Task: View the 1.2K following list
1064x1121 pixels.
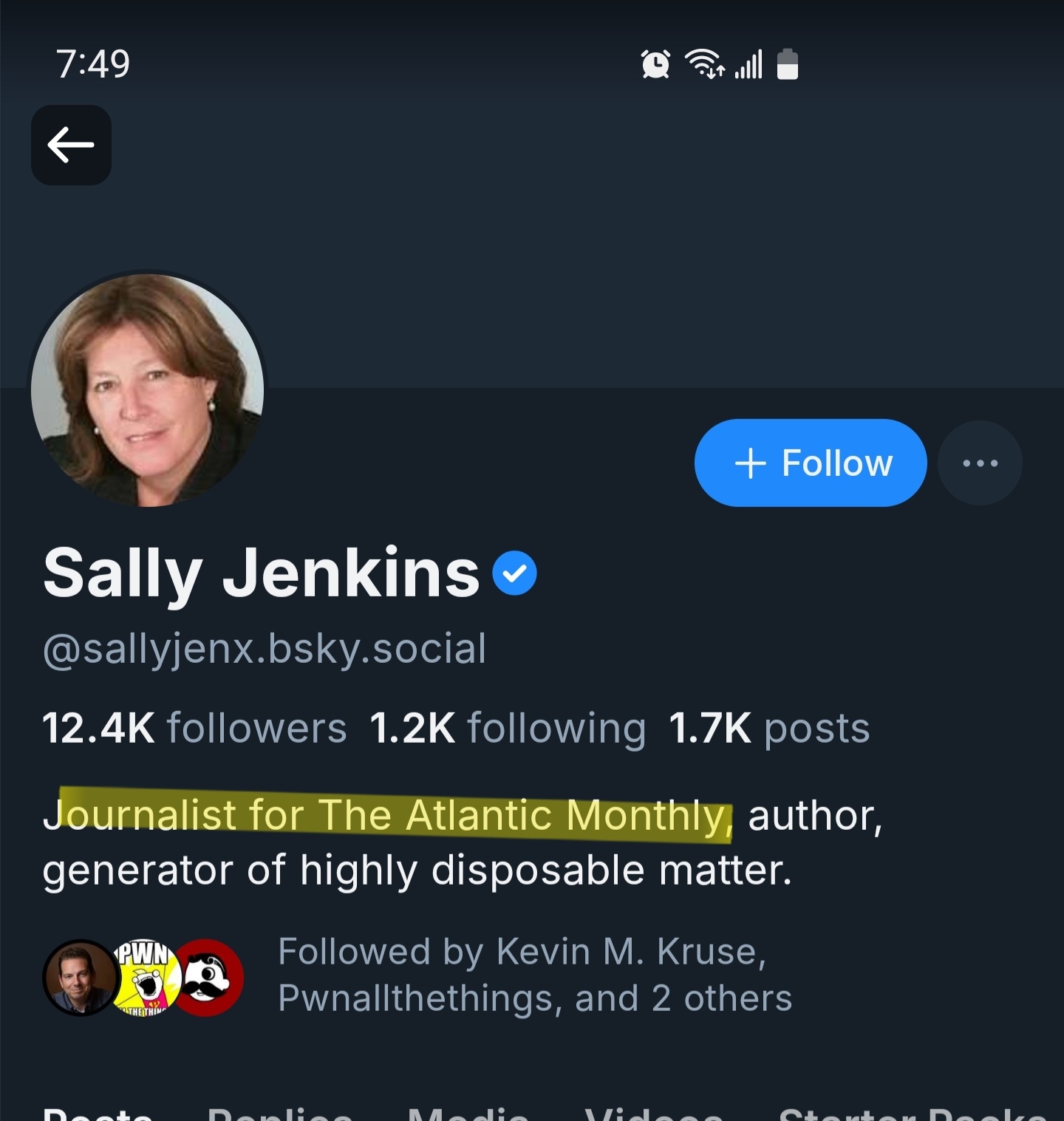Action: (x=508, y=728)
